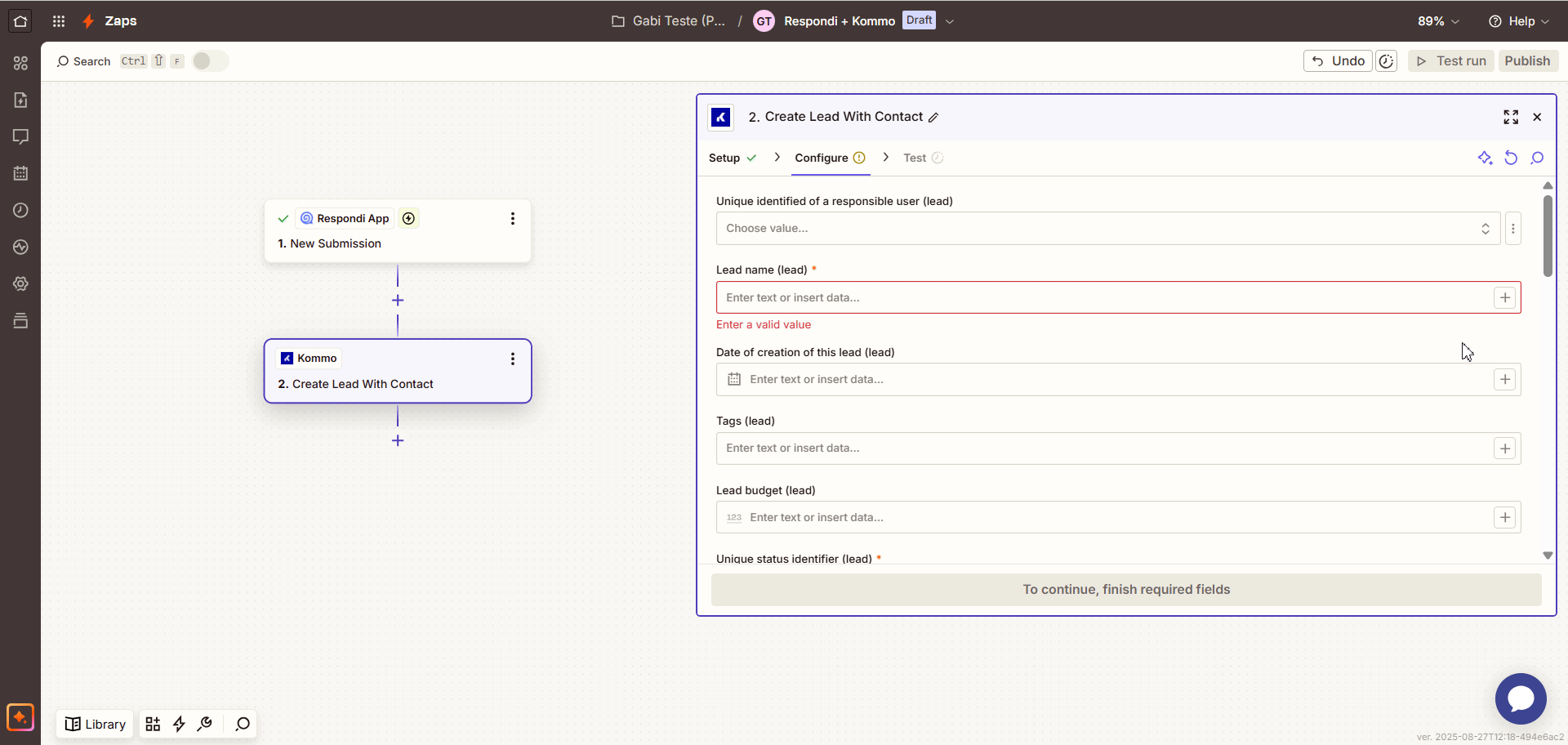Open the Zapier home icon
Image resolution: width=1568 pixels, height=745 pixels.
click(x=20, y=21)
